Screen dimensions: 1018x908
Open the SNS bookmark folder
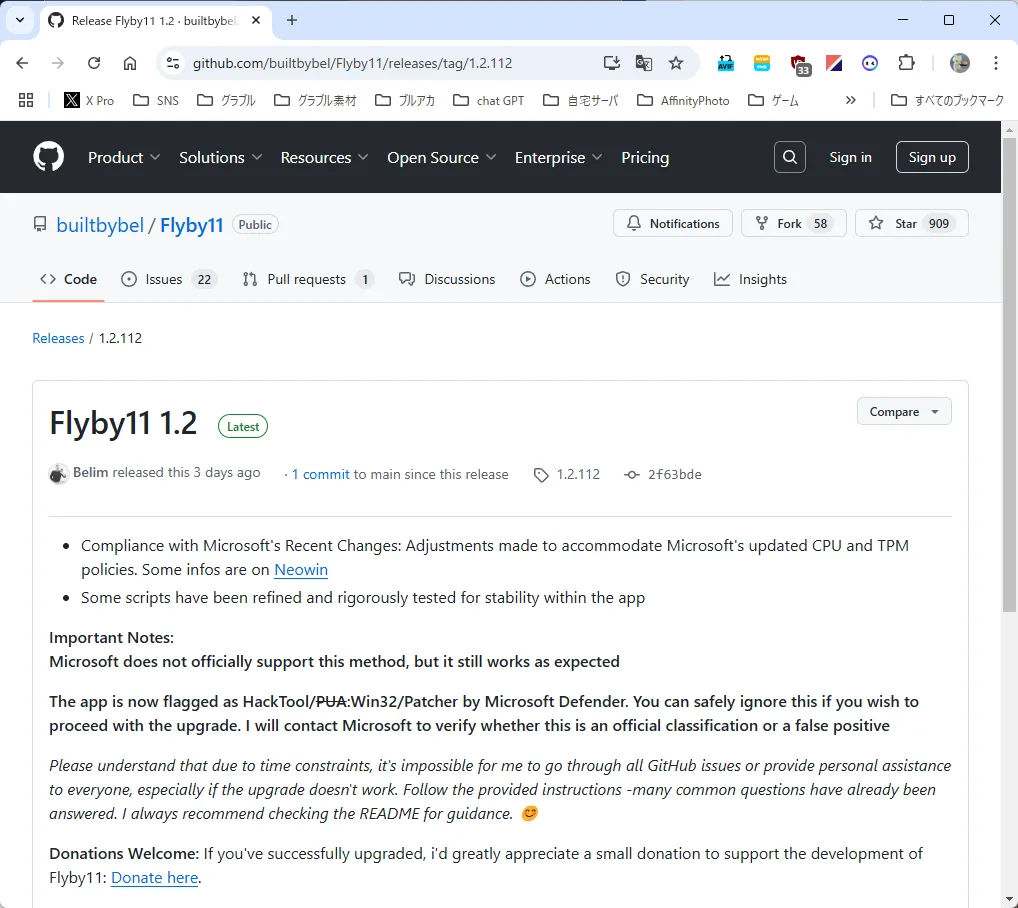tap(156, 100)
